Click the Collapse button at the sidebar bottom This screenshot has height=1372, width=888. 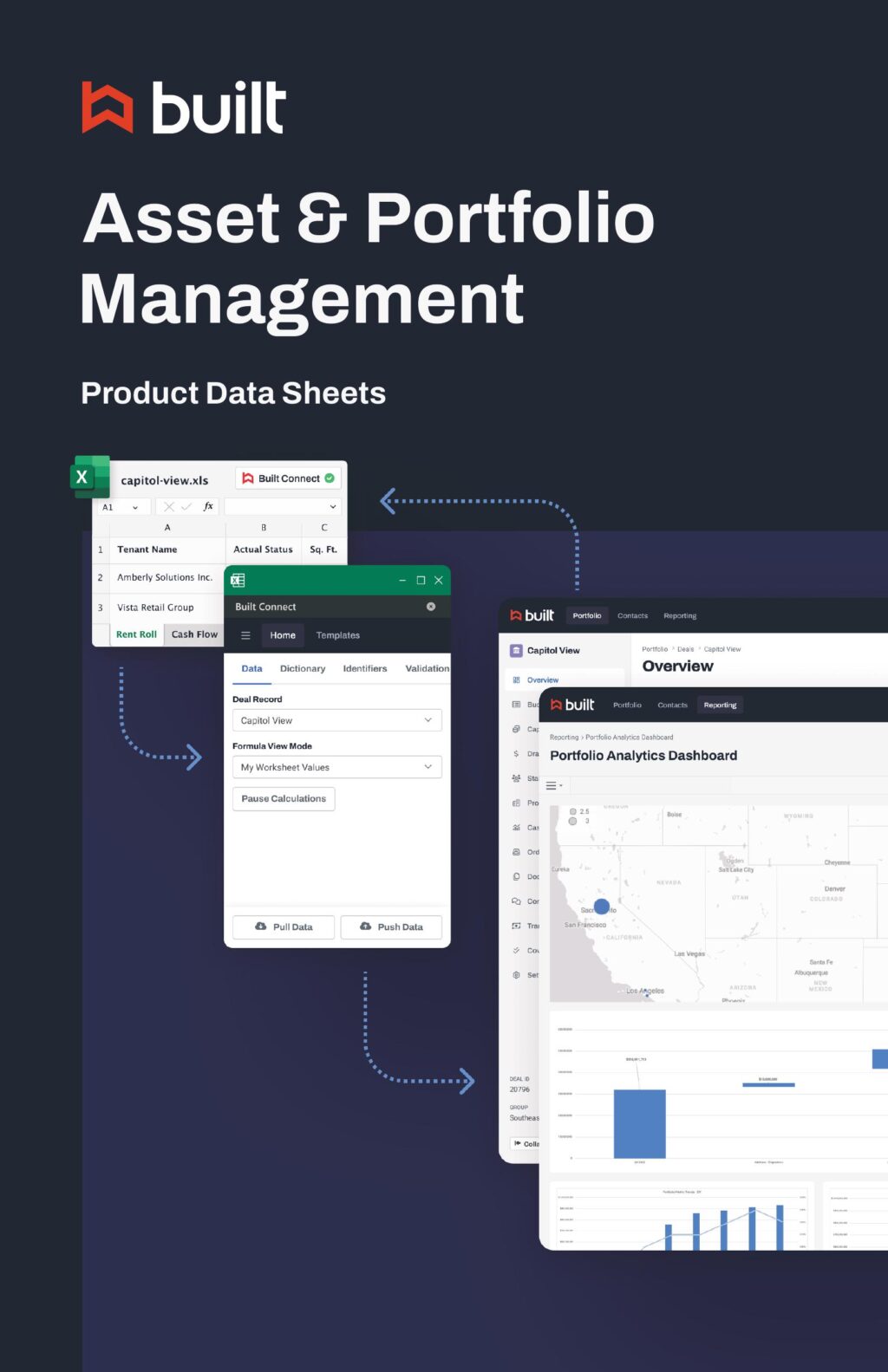click(526, 1144)
